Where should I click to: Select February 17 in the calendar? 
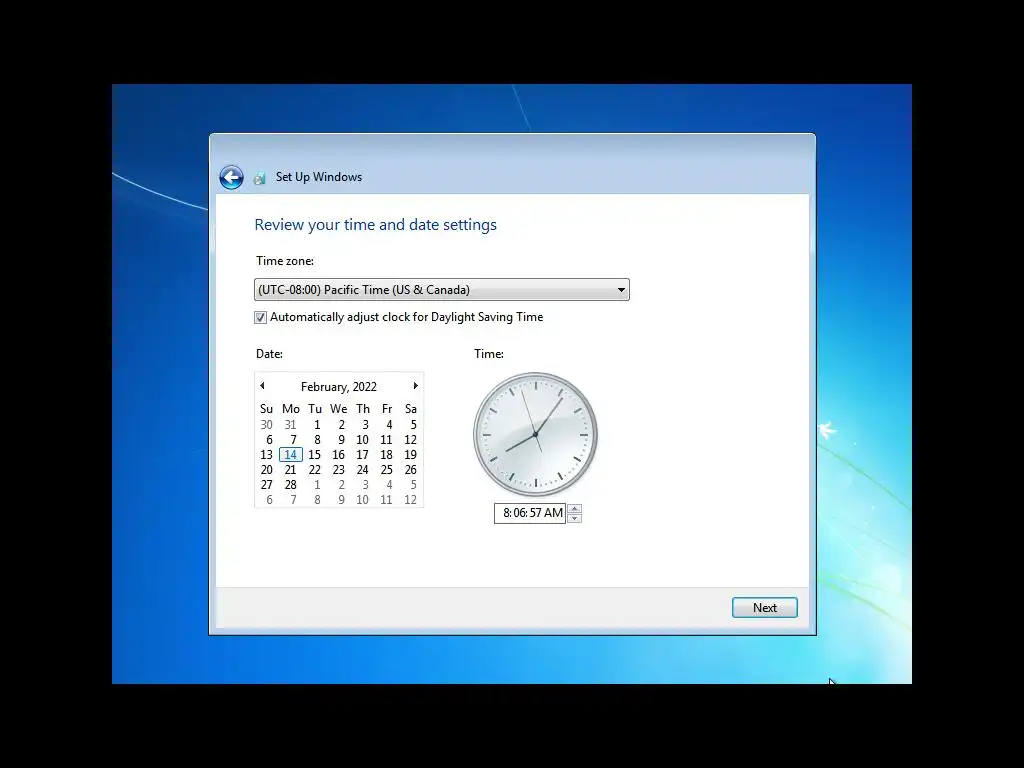[362, 455]
